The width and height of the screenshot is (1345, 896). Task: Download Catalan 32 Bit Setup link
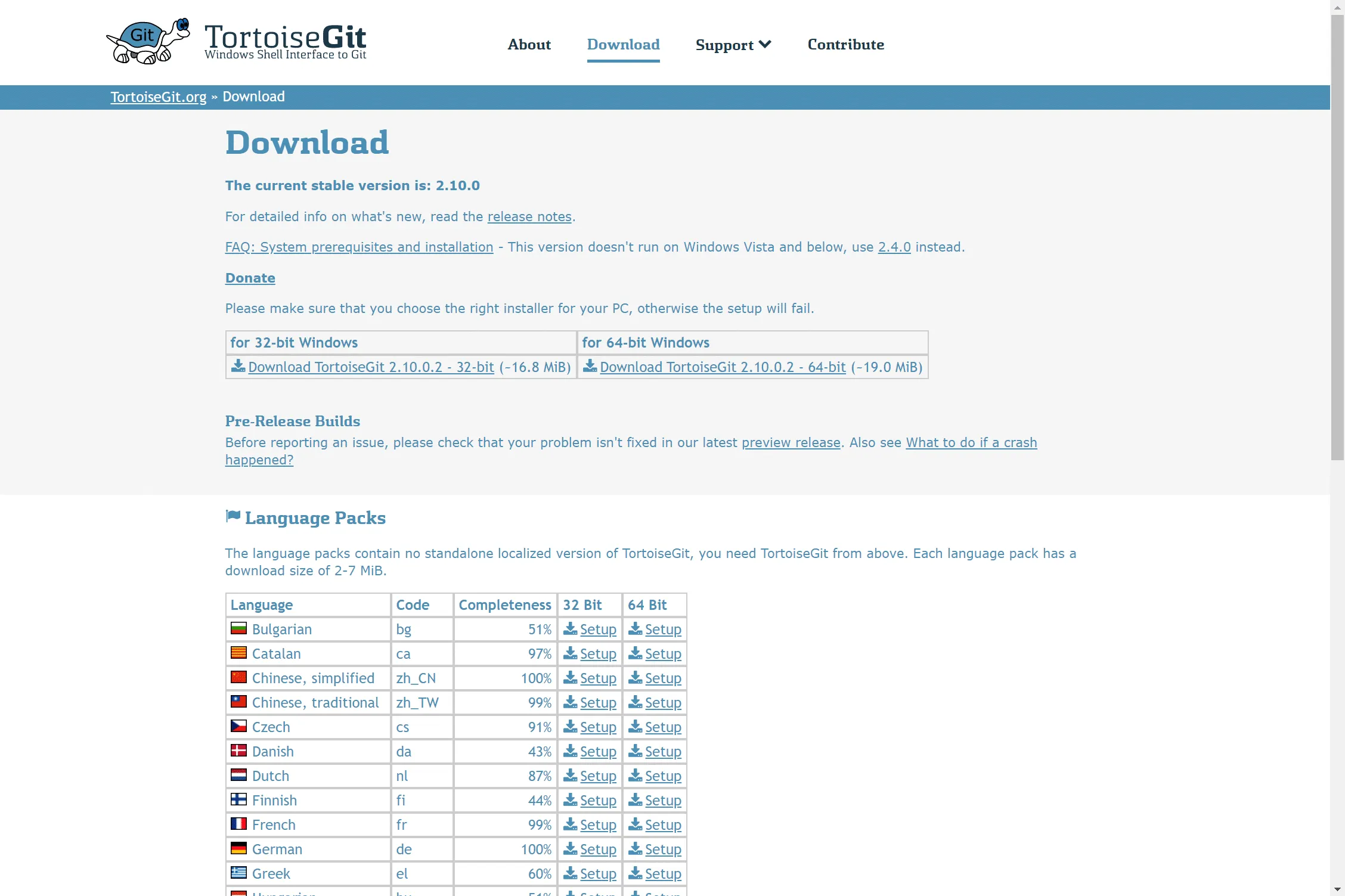(x=599, y=654)
